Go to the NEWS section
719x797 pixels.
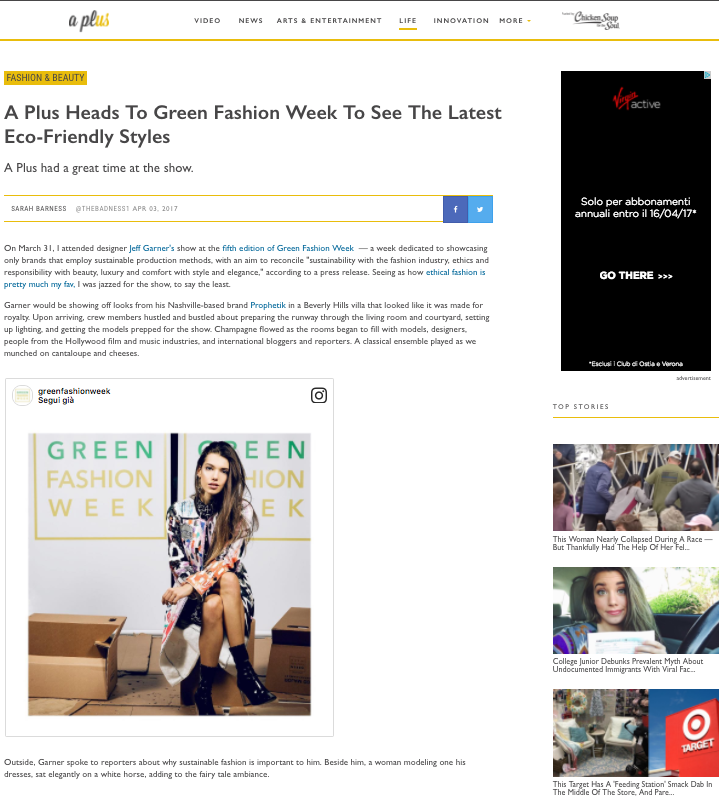[x=251, y=21]
